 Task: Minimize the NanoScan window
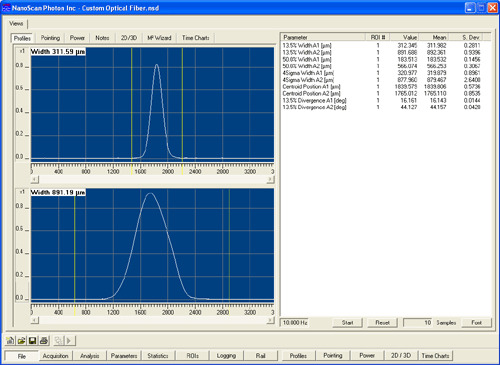470,8
